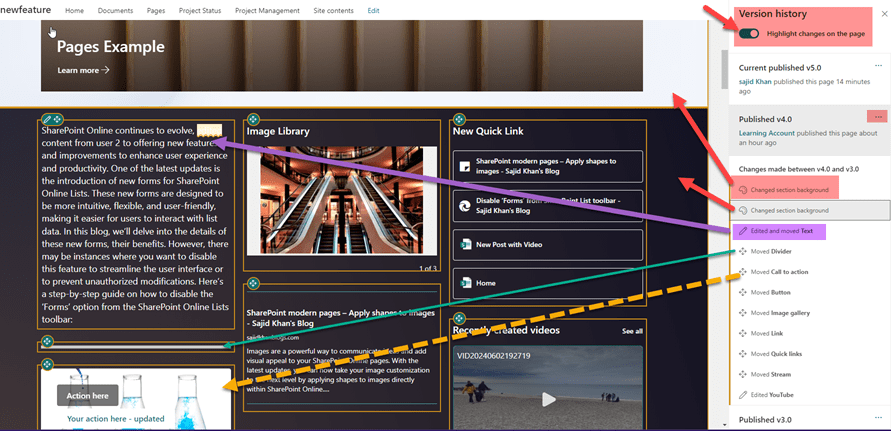Open Site contents in navigation
The image size is (891, 431).
(x=333, y=10)
